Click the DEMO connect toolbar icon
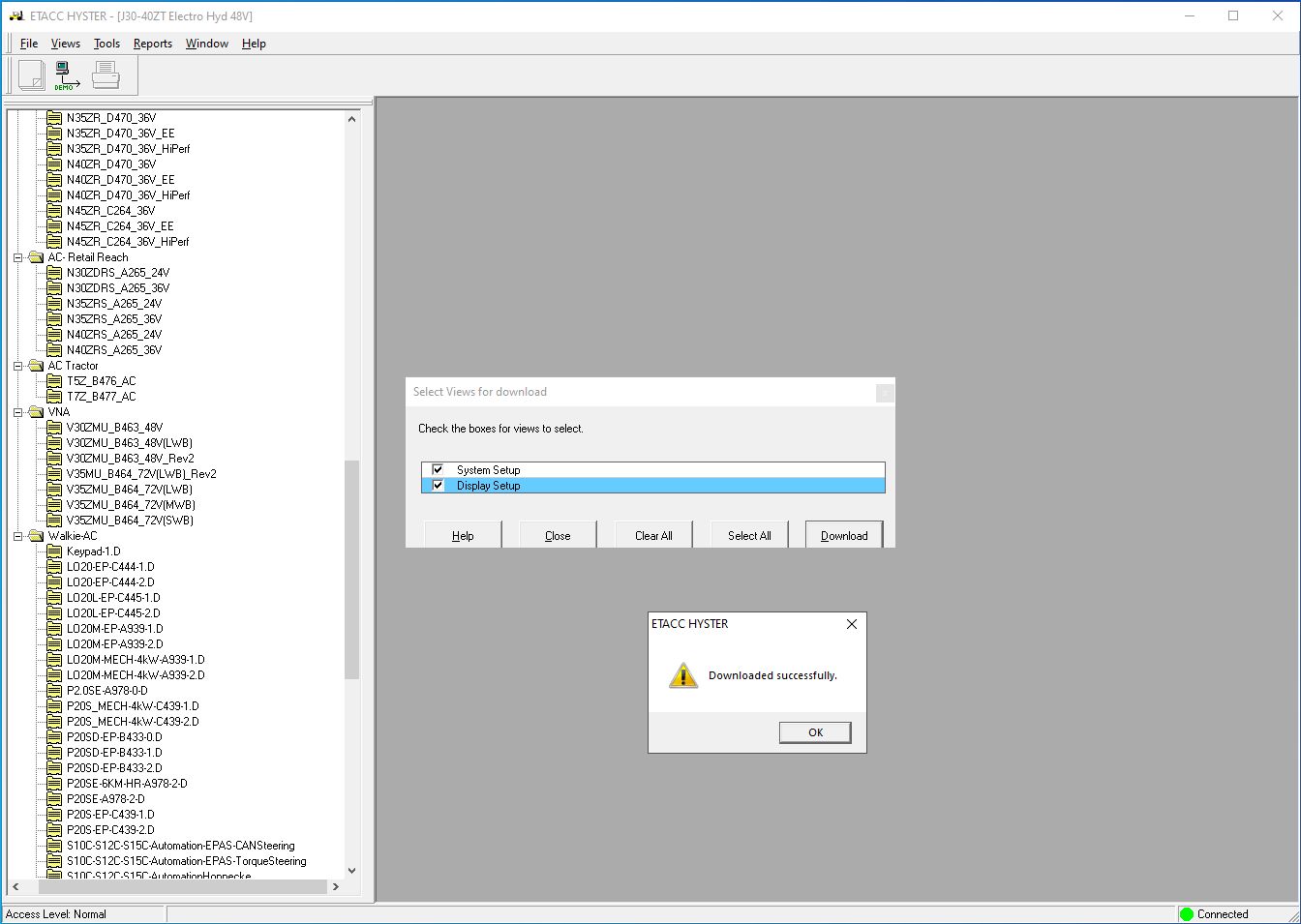Screen dimensions: 1301x924 [66, 75]
